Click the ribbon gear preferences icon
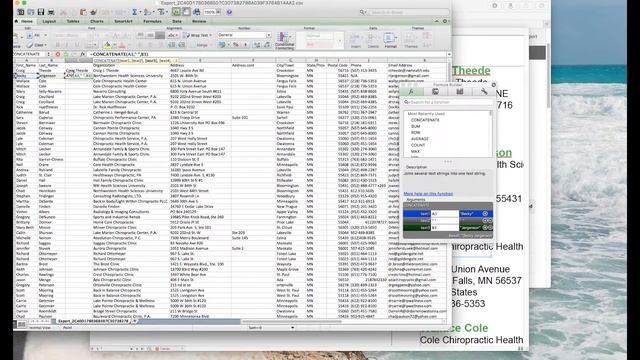 coord(444,21)
